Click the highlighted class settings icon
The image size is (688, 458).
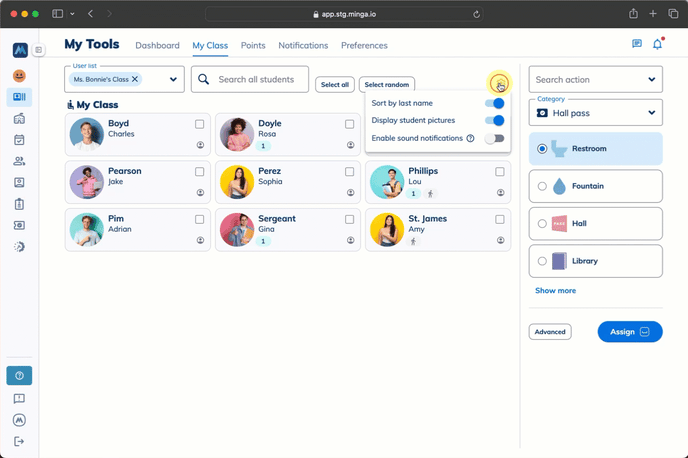point(499,82)
